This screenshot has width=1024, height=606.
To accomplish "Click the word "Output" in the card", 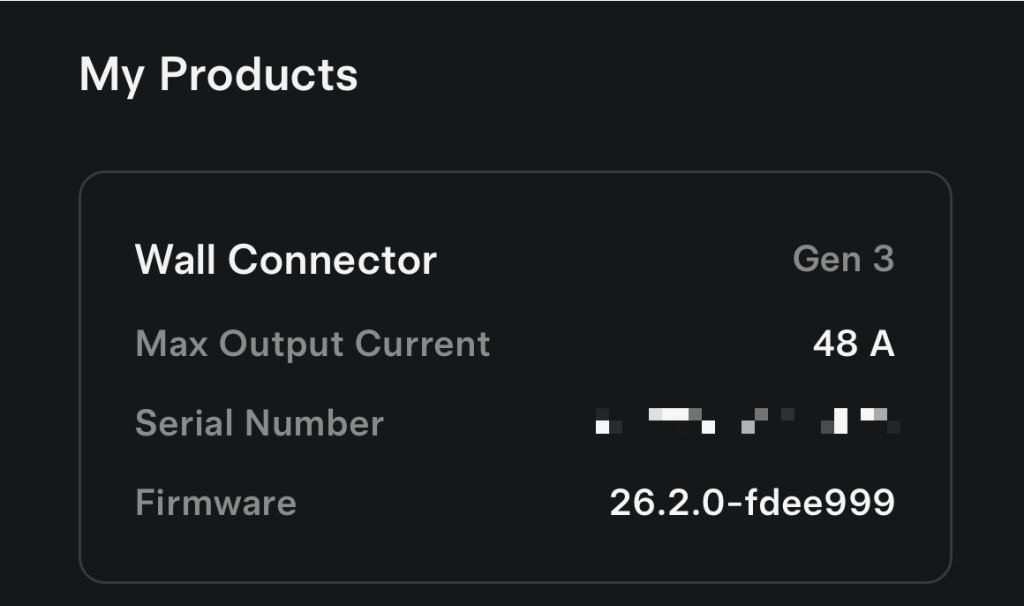I will [x=282, y=344].
